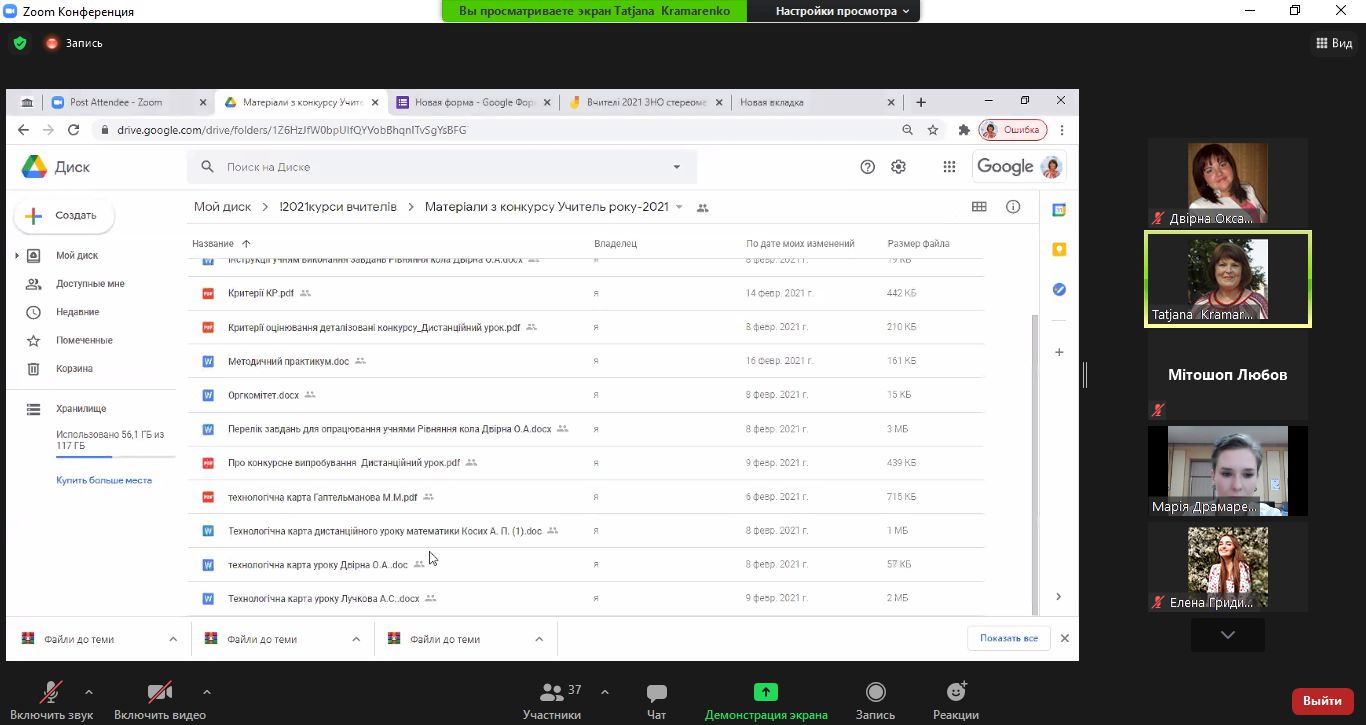
Task: Toggle Zoom recording via Запись button
Action: 875,699
